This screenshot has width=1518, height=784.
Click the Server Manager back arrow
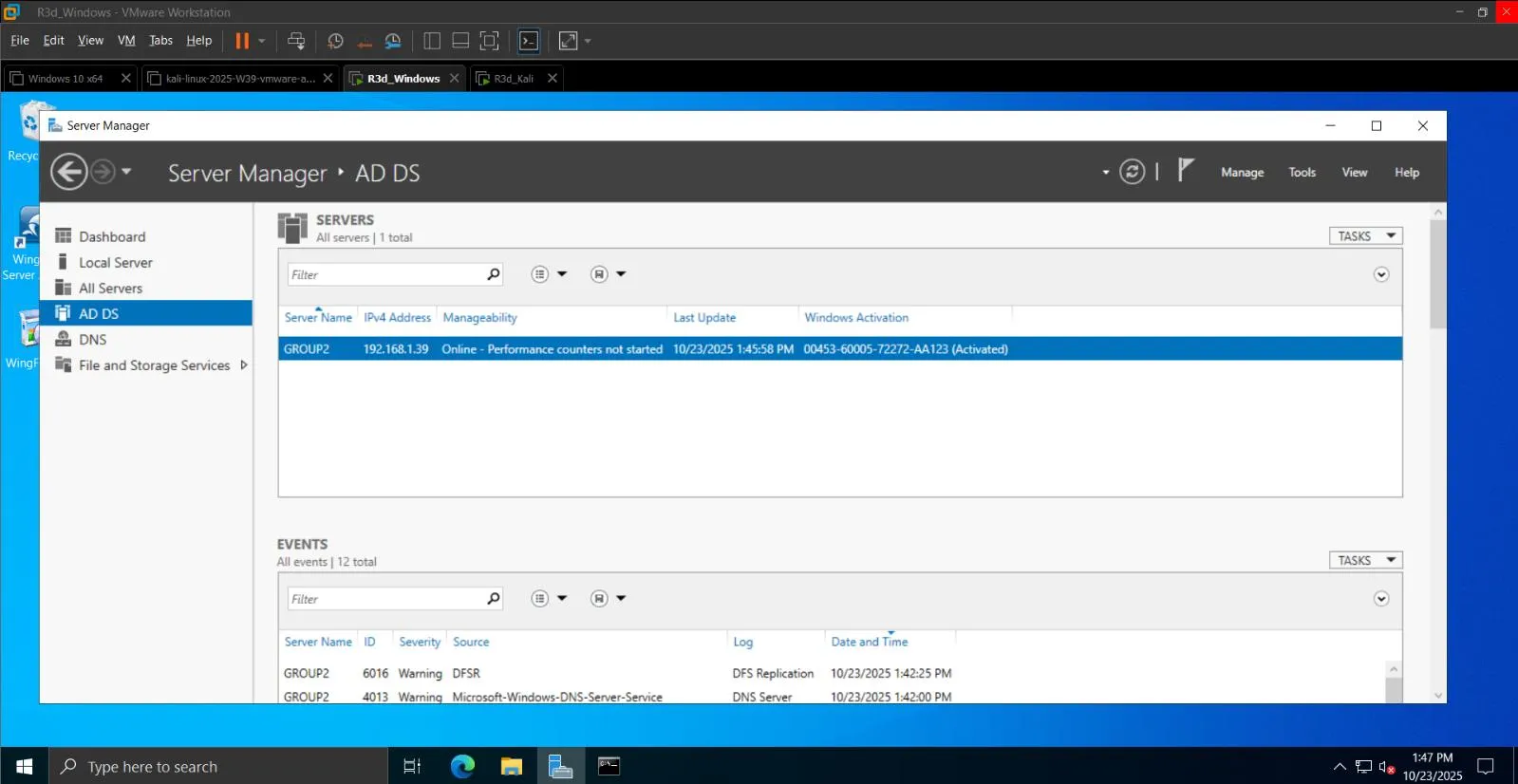(69, 172)
